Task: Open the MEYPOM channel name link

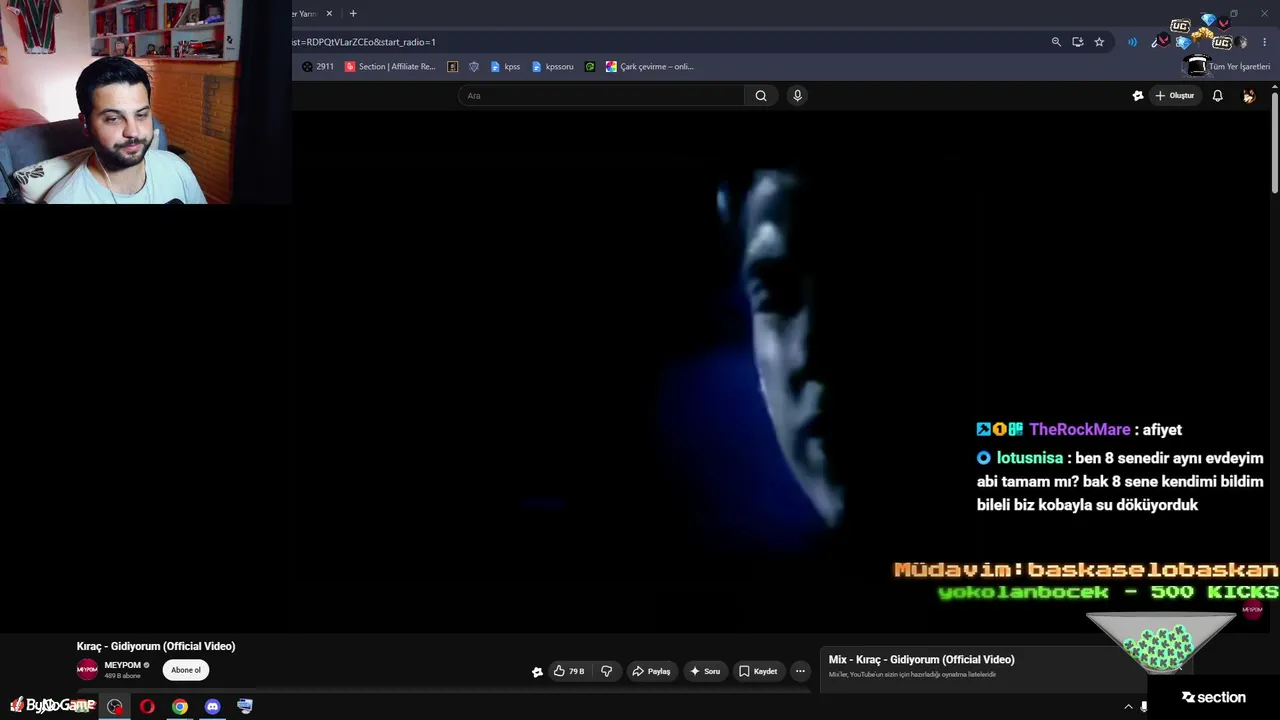Action: tap(123, 665)
